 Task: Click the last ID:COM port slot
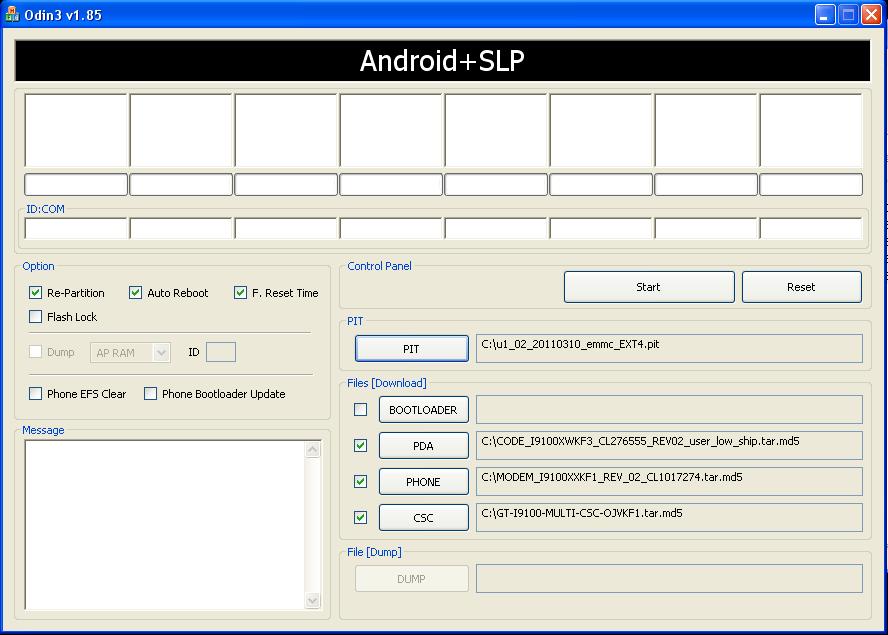811,228
